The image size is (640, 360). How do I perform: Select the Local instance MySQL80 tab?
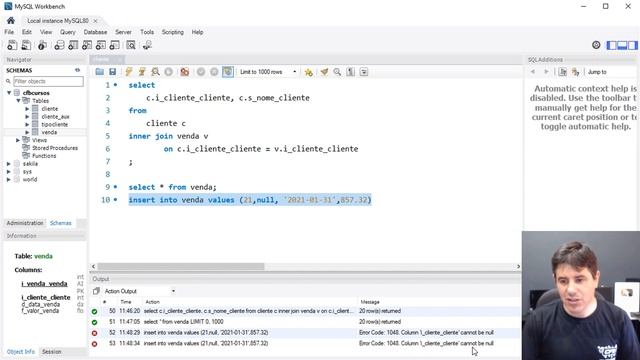pyautogui.click(x=58, y=20)
